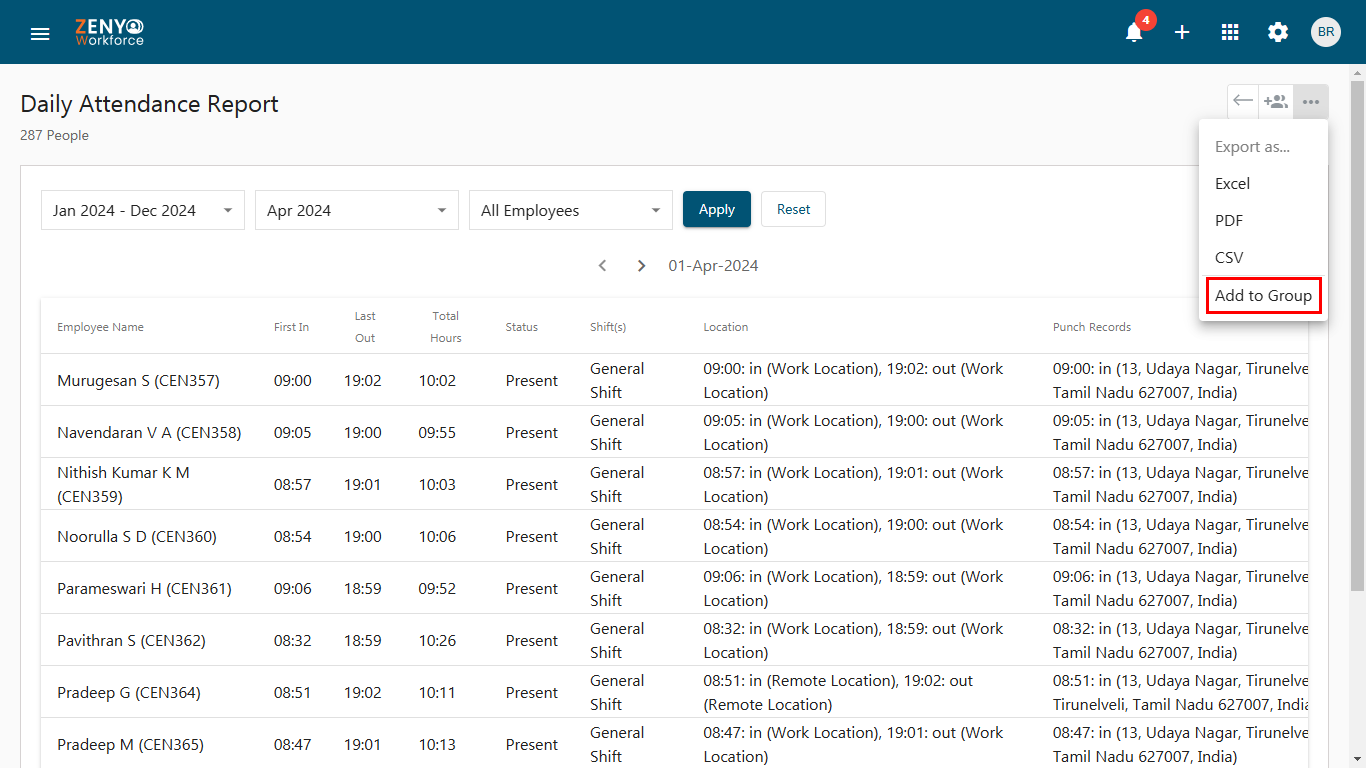Click Pavithran S first in time 08:32
Viewport: 1366px width, 768px height.
[292, 641]
